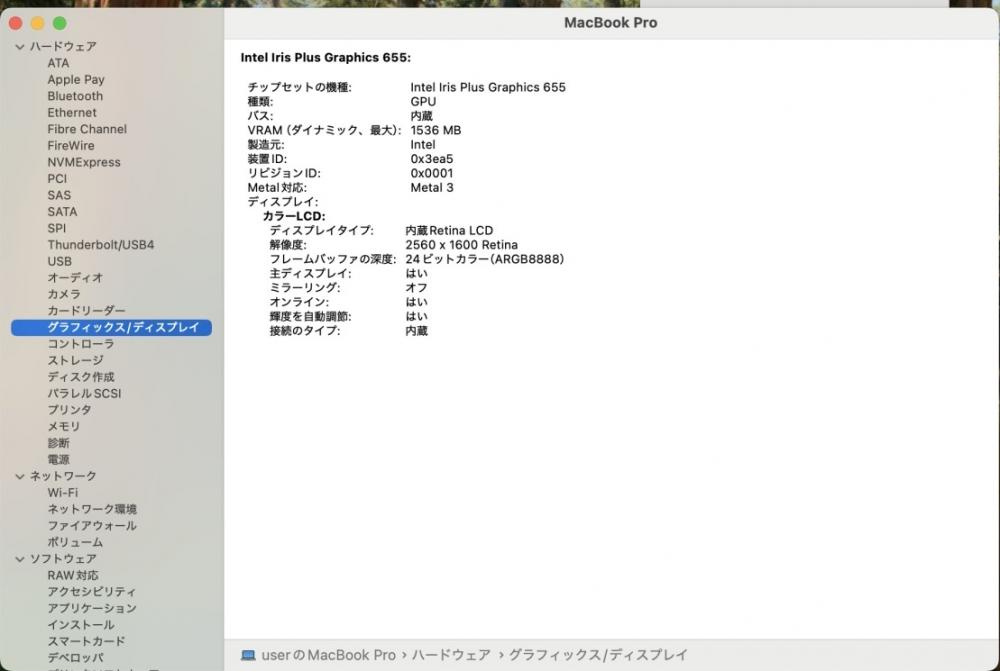Click ハードウェア in the bottom path bar
Image resolution: width=1000 pixels, height=671 pixels.
(451, 656)
